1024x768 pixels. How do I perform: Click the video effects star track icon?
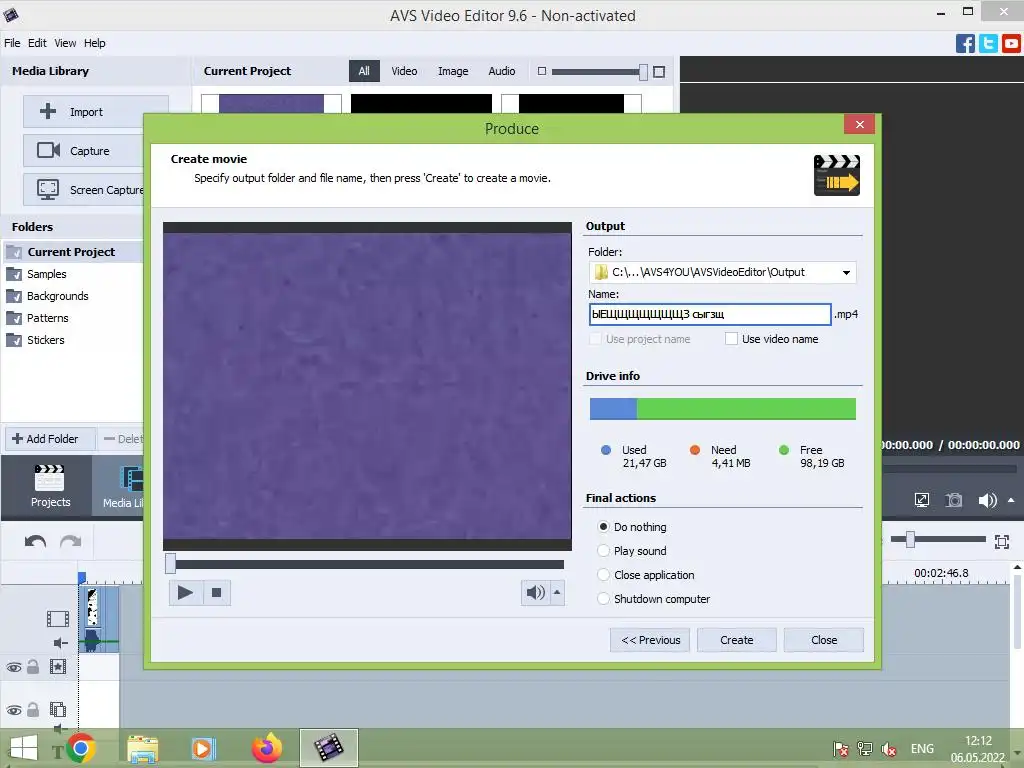point(58,667)
